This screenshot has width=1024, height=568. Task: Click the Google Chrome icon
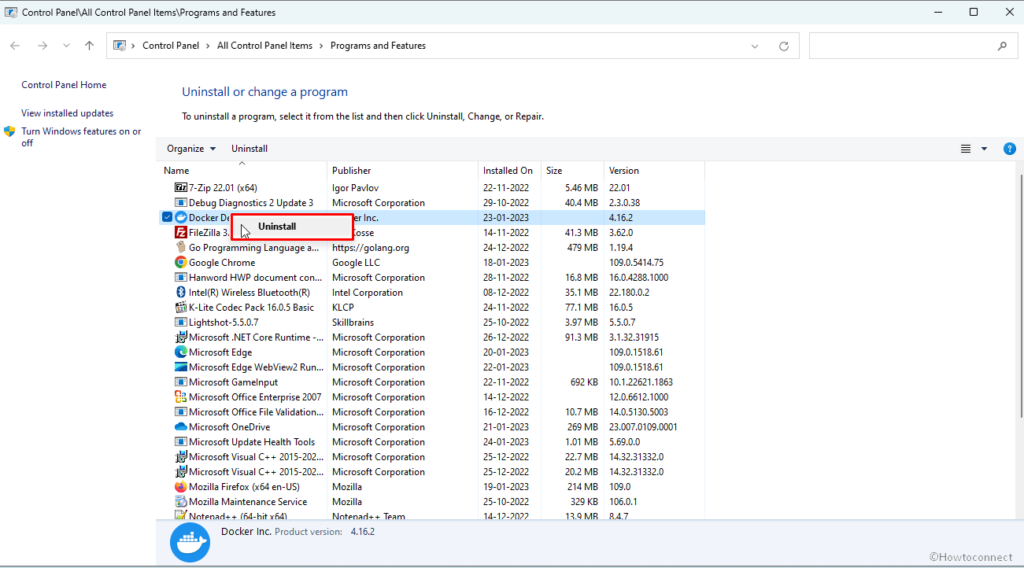coord(181,262)
